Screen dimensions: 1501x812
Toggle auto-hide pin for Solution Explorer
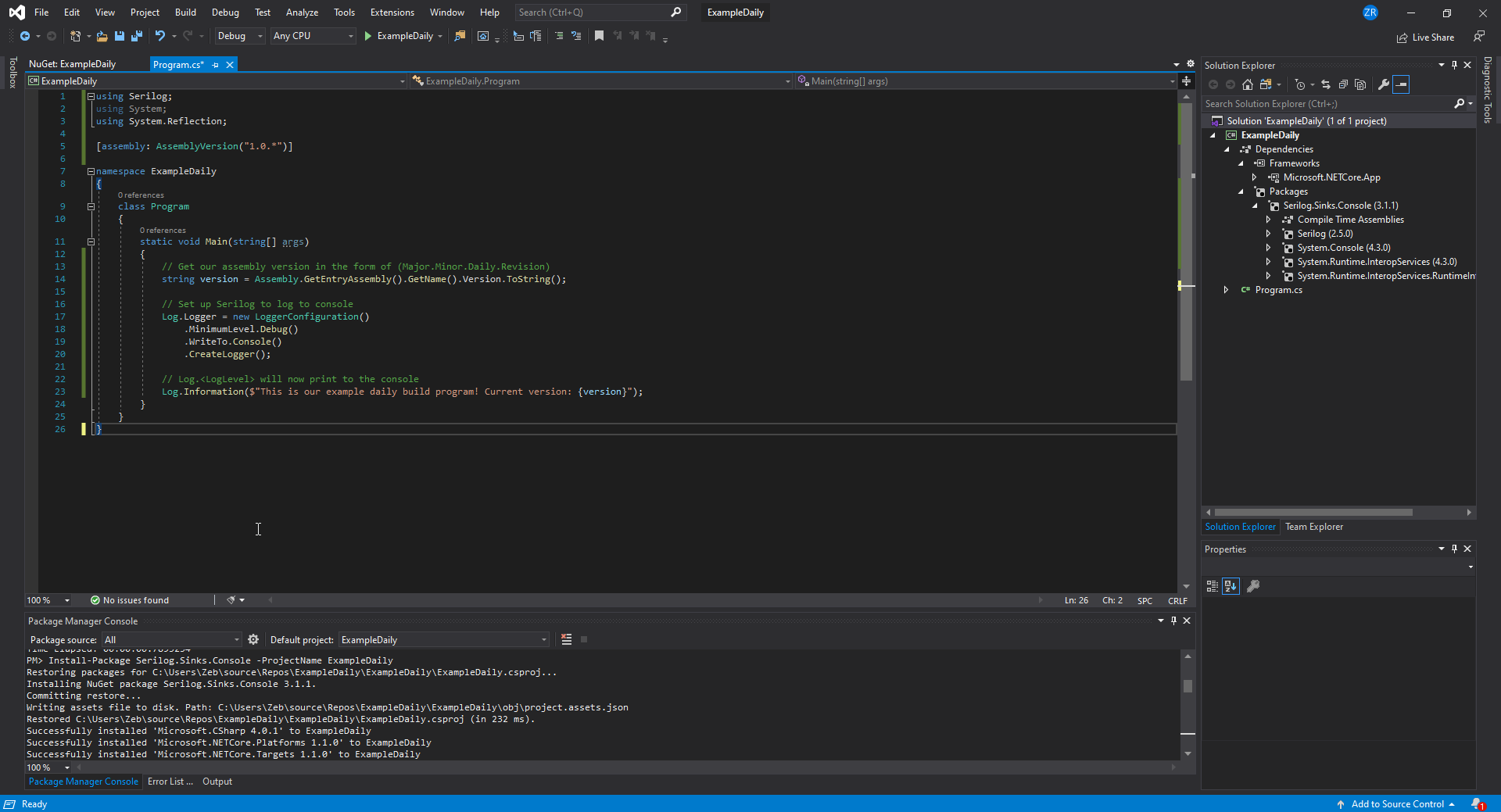coord(1454,65)
